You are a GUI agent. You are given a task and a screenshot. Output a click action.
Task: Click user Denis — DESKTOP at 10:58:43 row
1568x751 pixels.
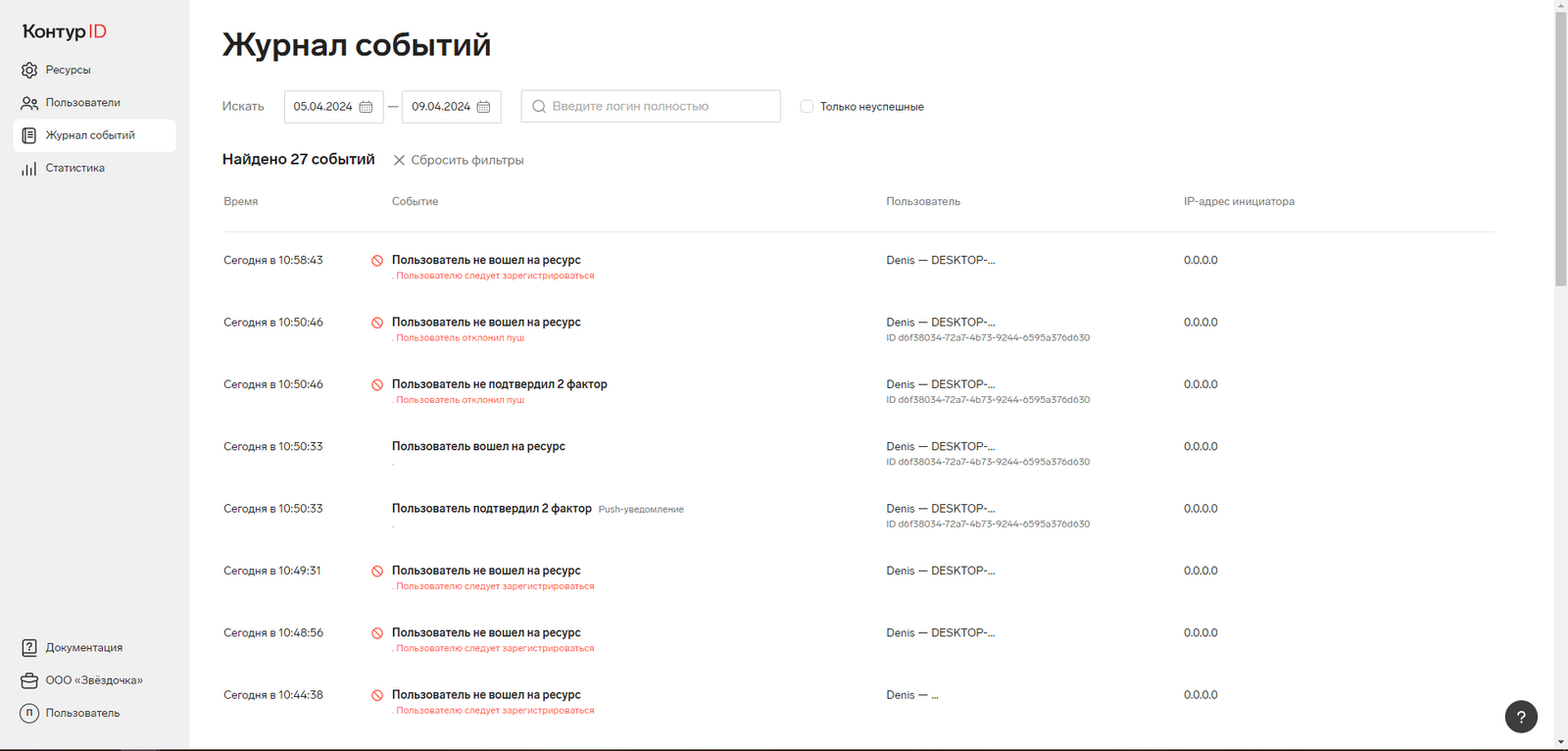tap(940, 260)
